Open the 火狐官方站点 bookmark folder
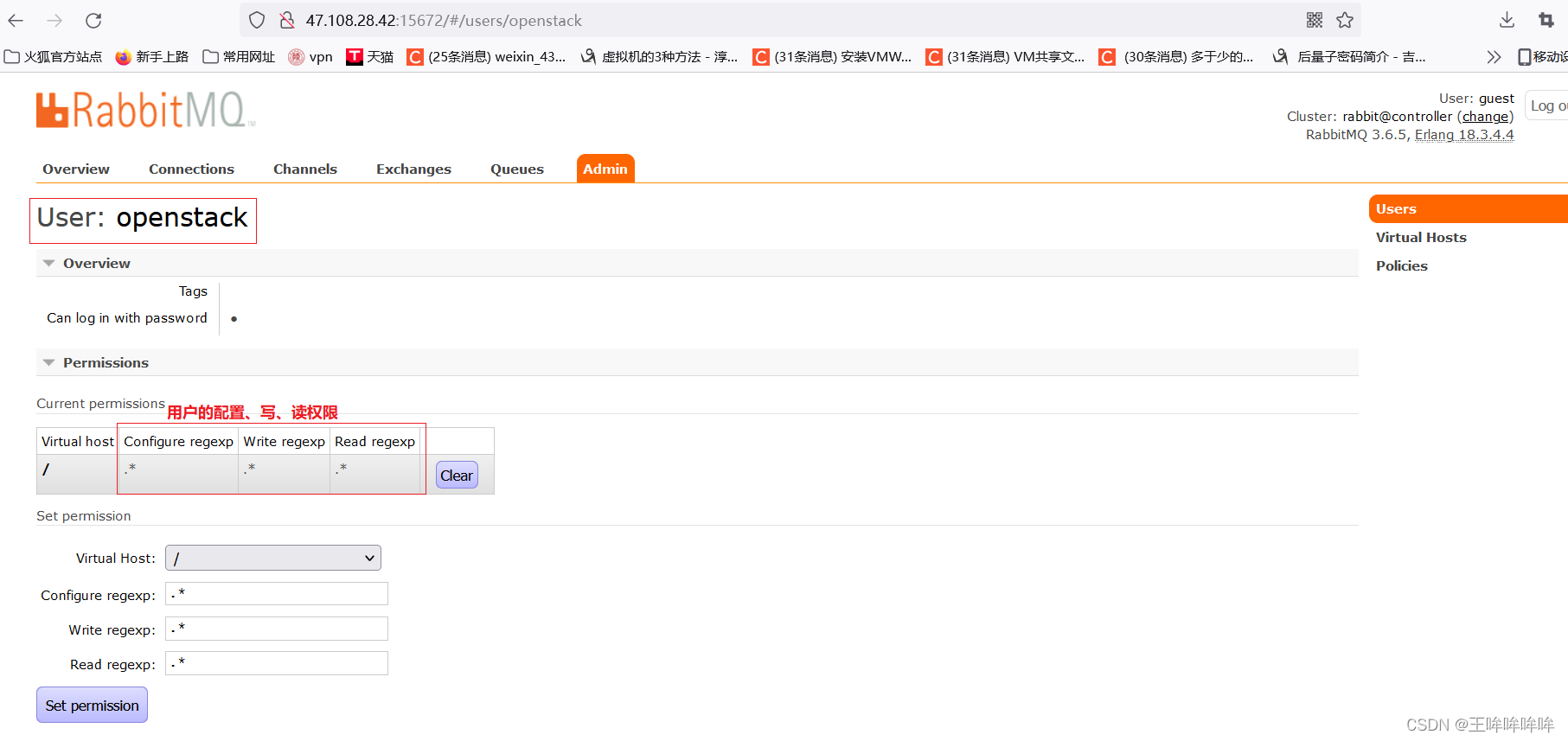 pyautogui.click(x=53, y=57)
